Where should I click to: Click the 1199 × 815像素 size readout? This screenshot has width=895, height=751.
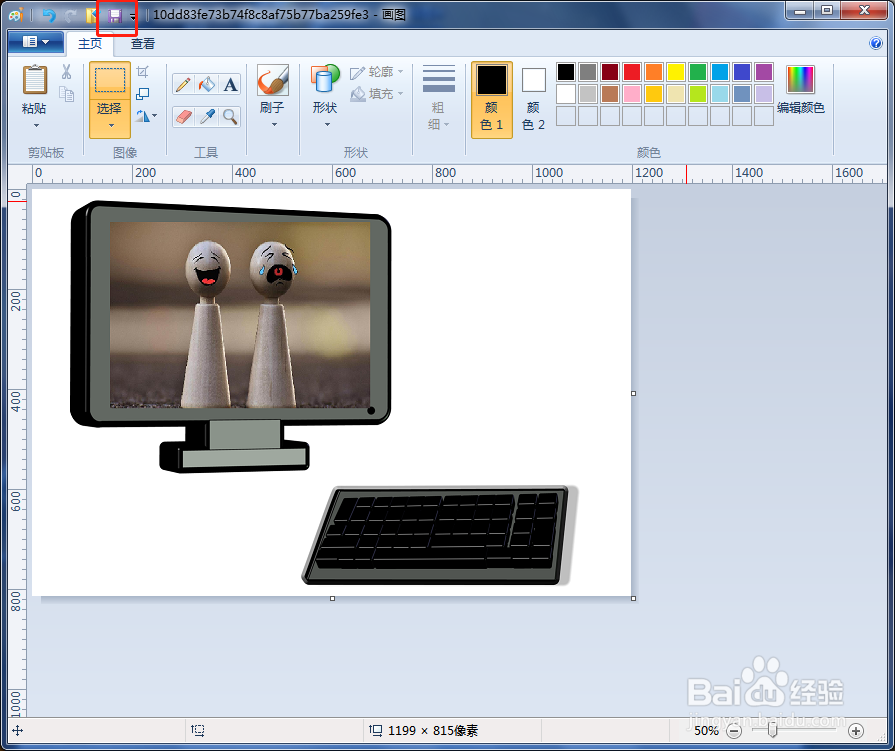click(433, 730)
